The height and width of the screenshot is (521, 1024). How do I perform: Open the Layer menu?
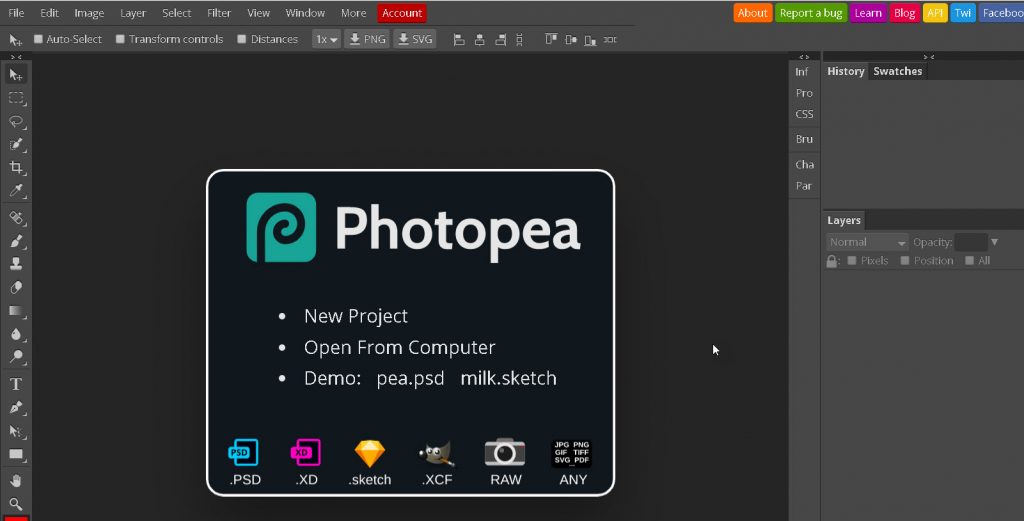[x=133, y=13]
